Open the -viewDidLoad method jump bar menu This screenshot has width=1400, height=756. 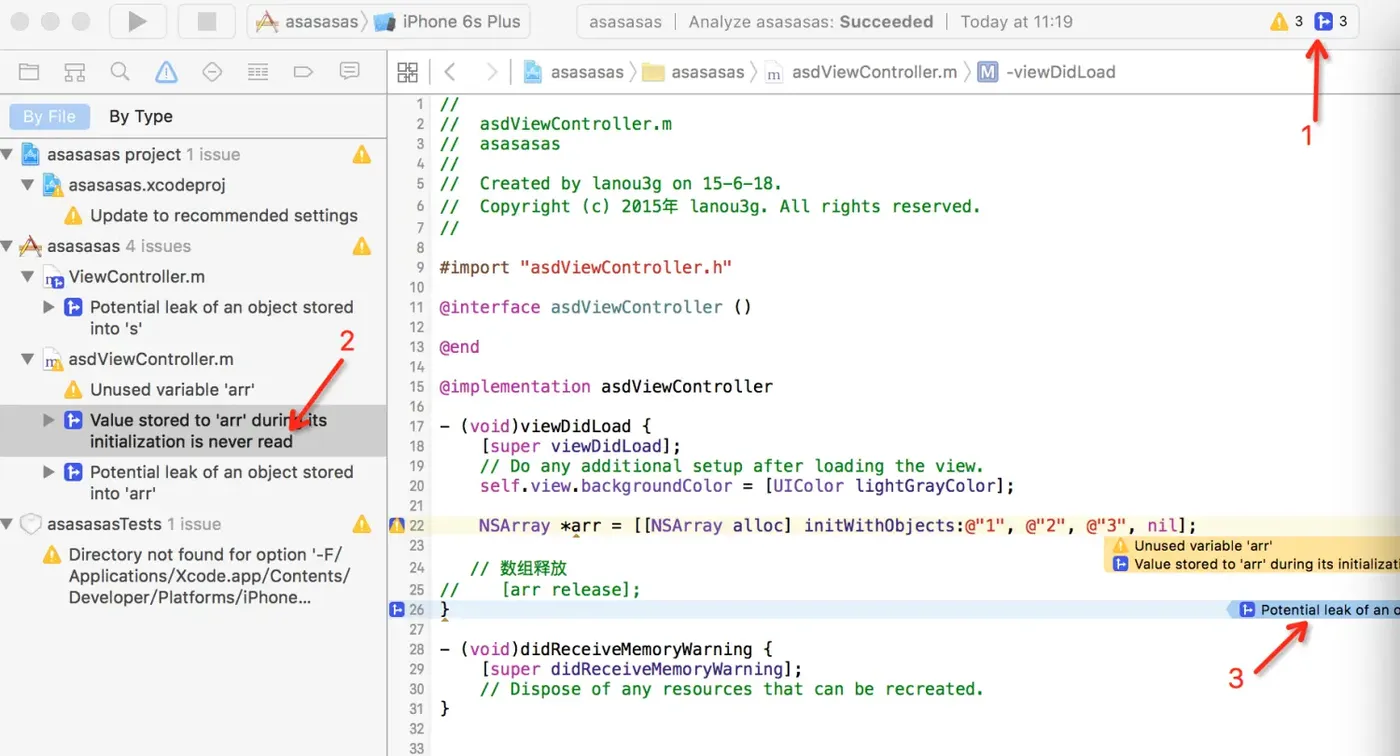click(x=1047, y=72)
